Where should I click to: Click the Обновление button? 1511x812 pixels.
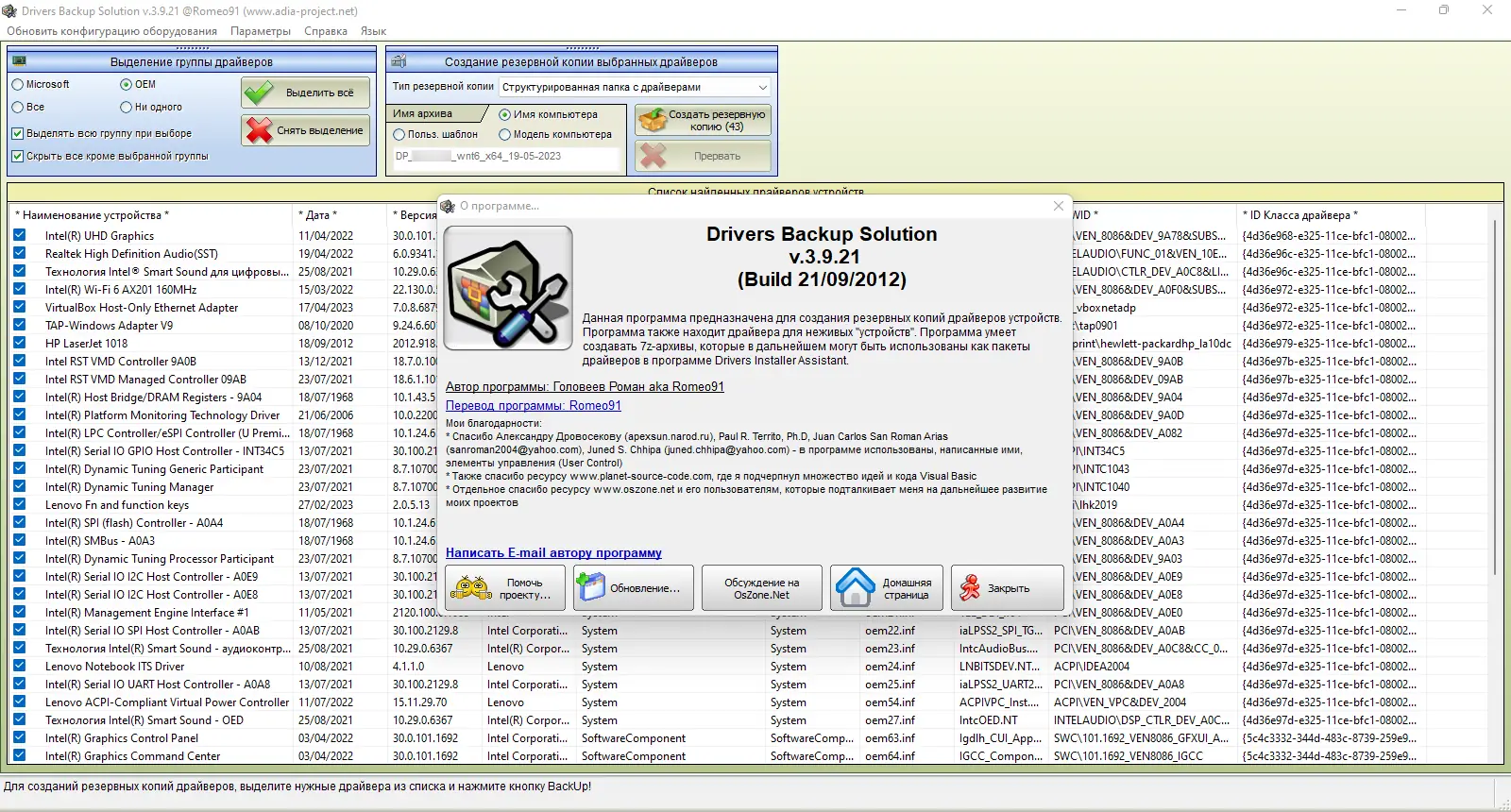(633, 588)
